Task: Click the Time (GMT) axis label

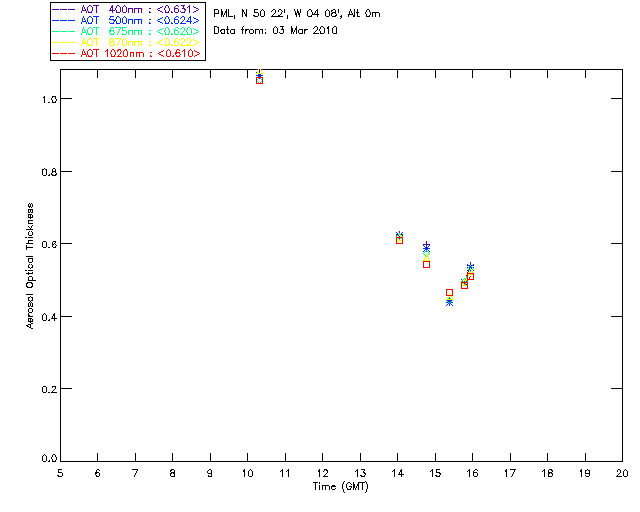Action: pyautogui.click(x=340, y=486)
